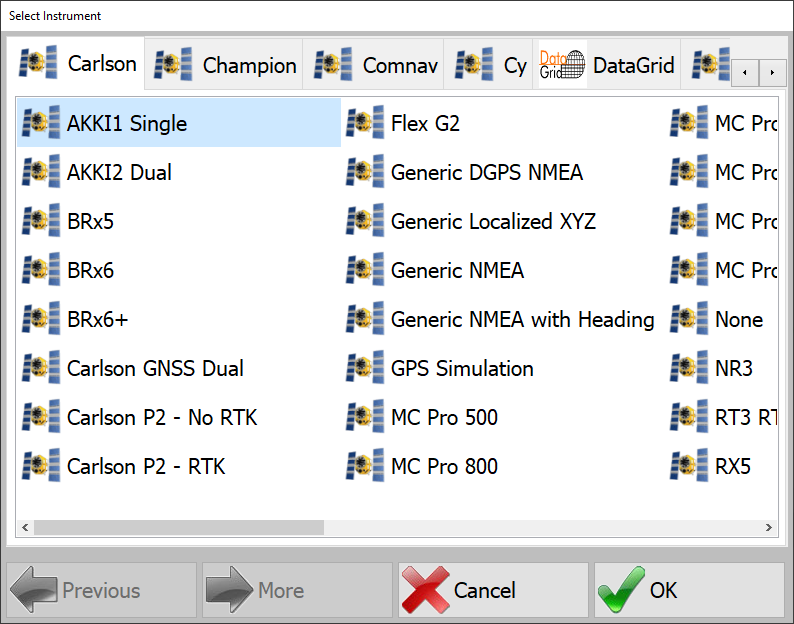Image resolution: width=794 pixels, height=624 pixels.
Task: Select the Carlson P2 - No RTK icon
Action: [x=41, y=416]
